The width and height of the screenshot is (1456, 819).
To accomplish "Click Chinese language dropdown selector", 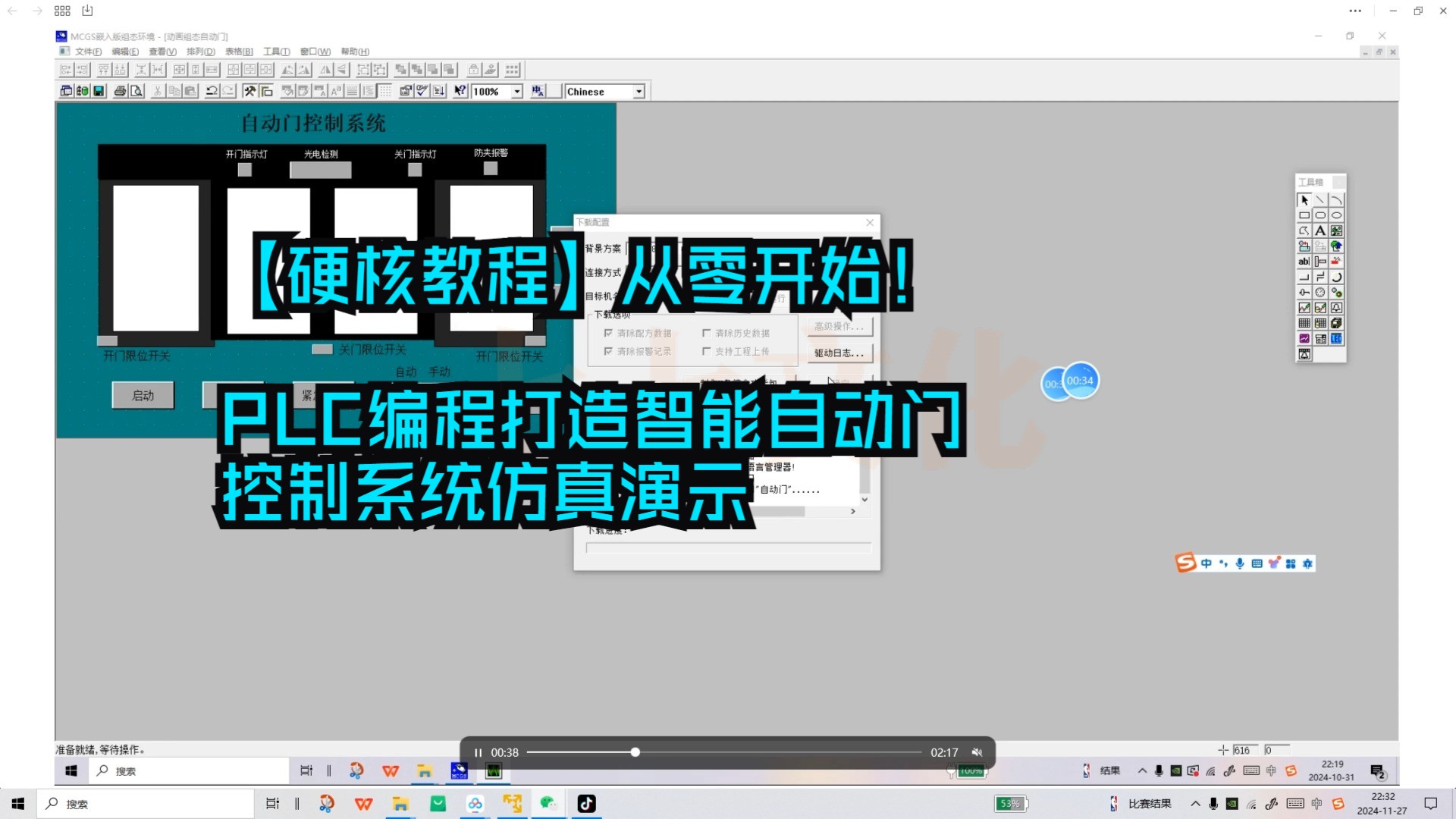I will coord(604,91).
